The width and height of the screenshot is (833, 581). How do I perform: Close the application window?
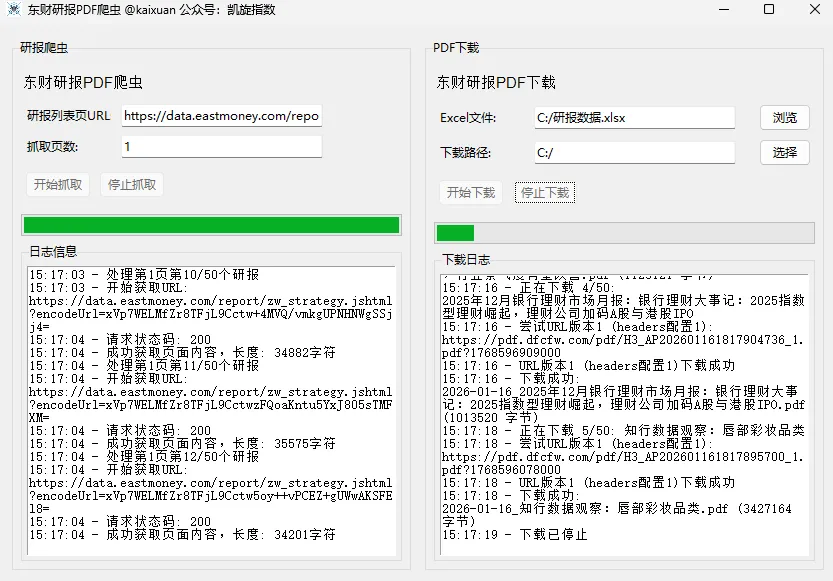(x=814, y=9)
